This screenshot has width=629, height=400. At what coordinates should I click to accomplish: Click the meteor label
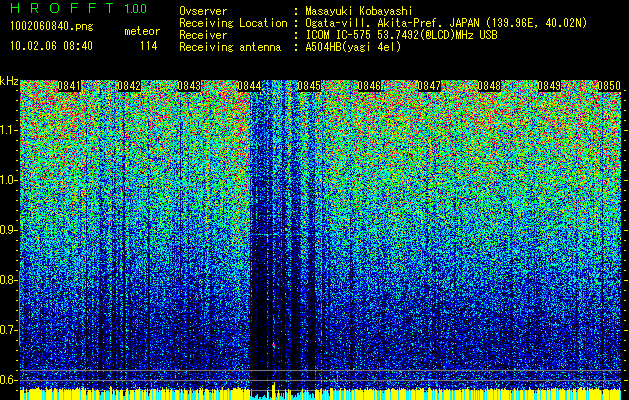coord(142,31)
